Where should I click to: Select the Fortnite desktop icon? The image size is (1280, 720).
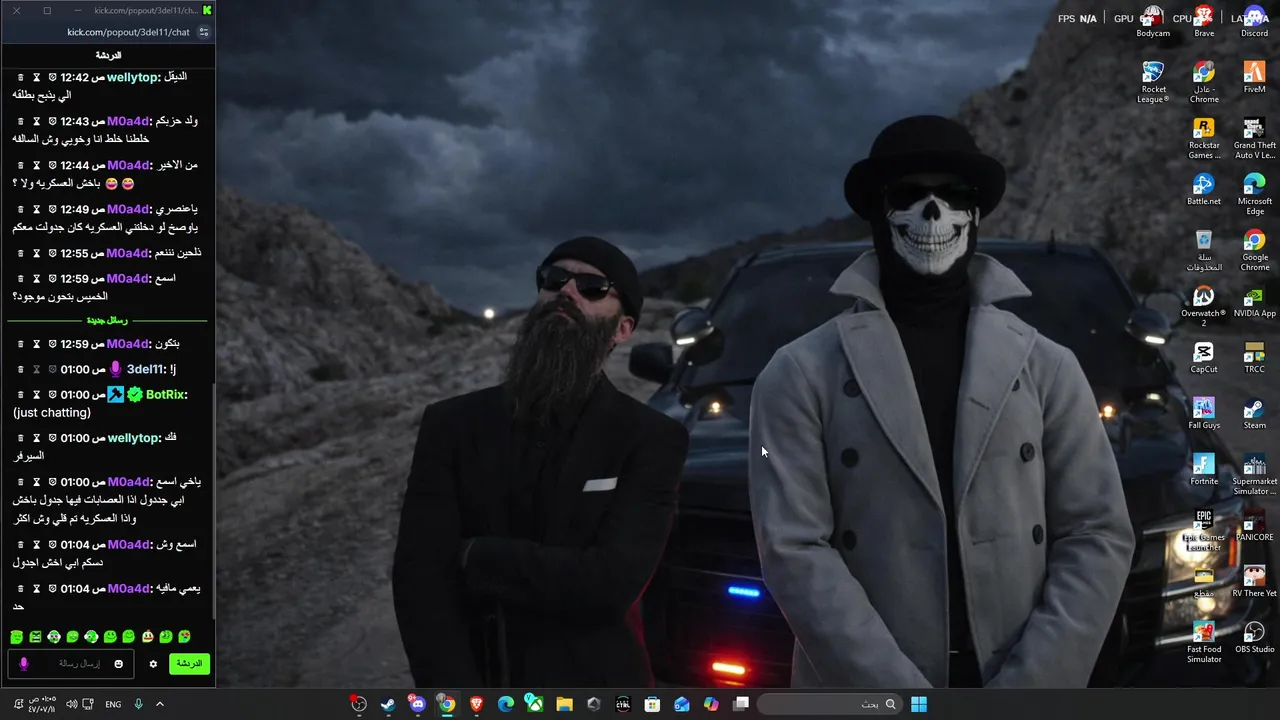(1204, 469)
